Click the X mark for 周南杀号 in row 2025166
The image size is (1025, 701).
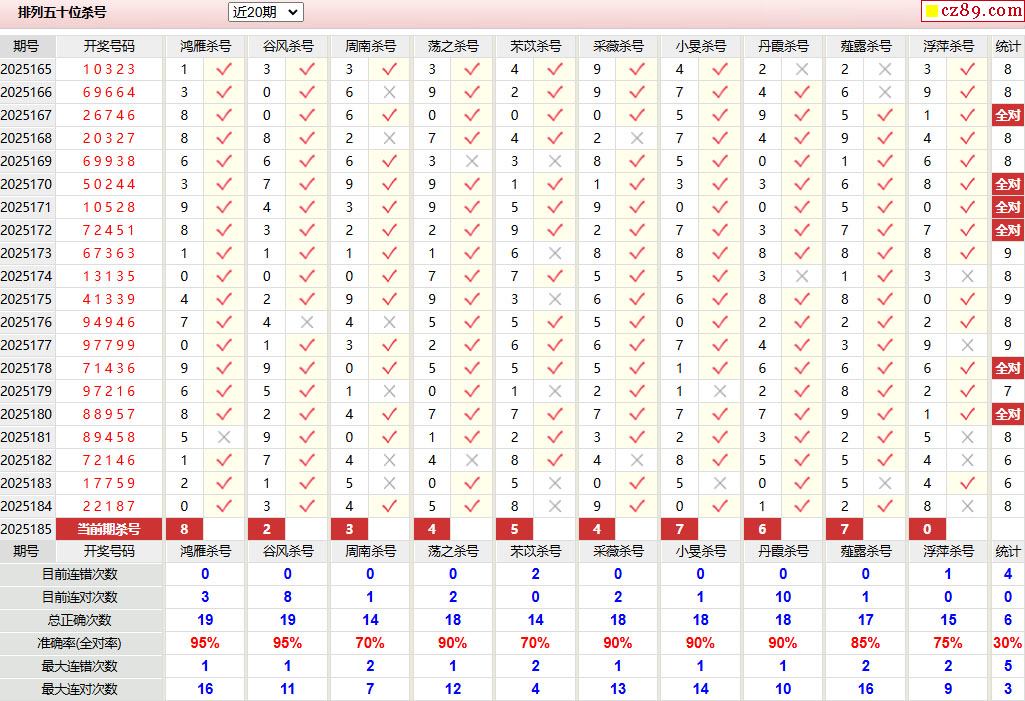pyautogui.click(x=390, y=92)
